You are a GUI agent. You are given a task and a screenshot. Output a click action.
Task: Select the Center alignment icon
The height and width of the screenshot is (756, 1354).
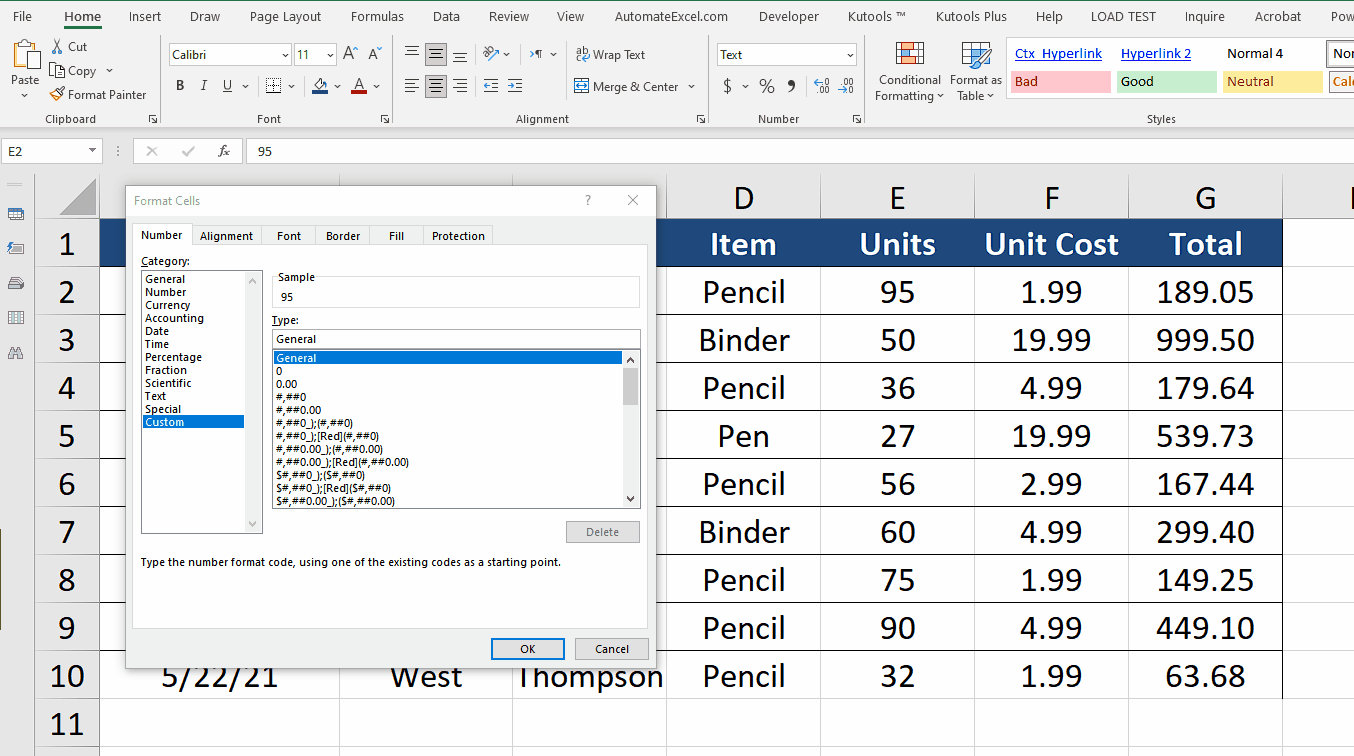[x=435, y=86]
